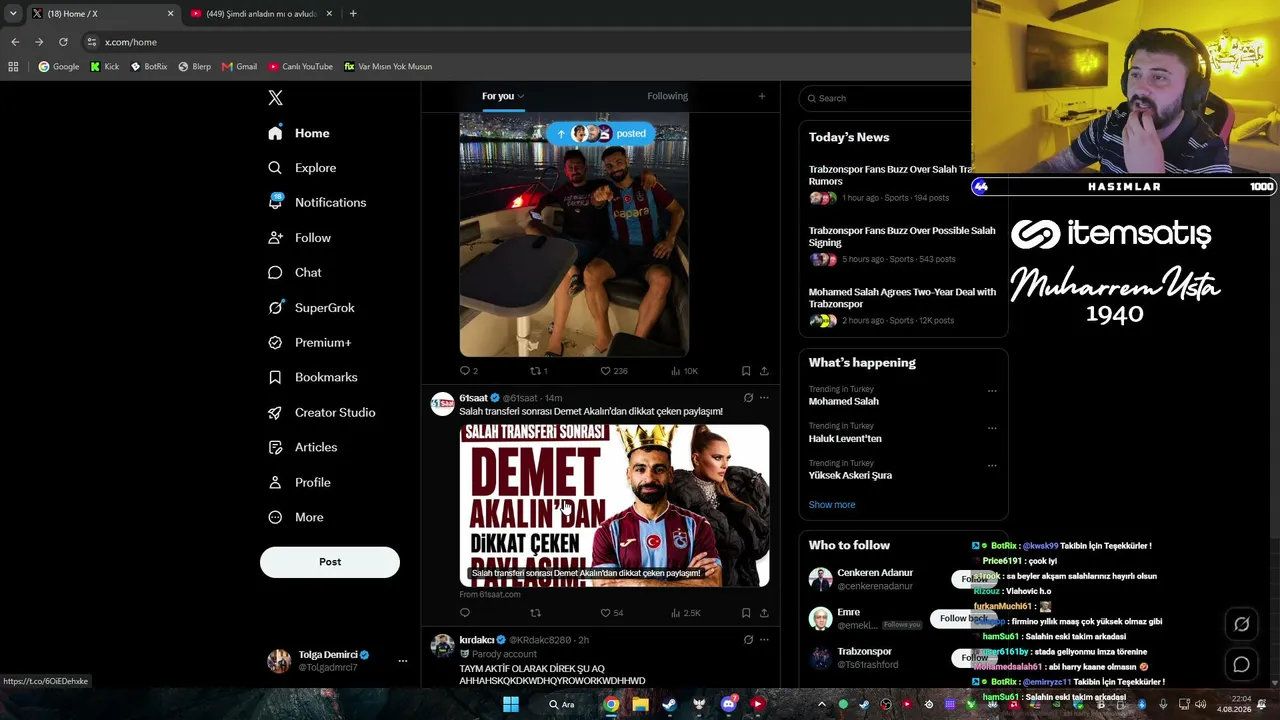Open Notifications in the sidebar

[317, 202]
